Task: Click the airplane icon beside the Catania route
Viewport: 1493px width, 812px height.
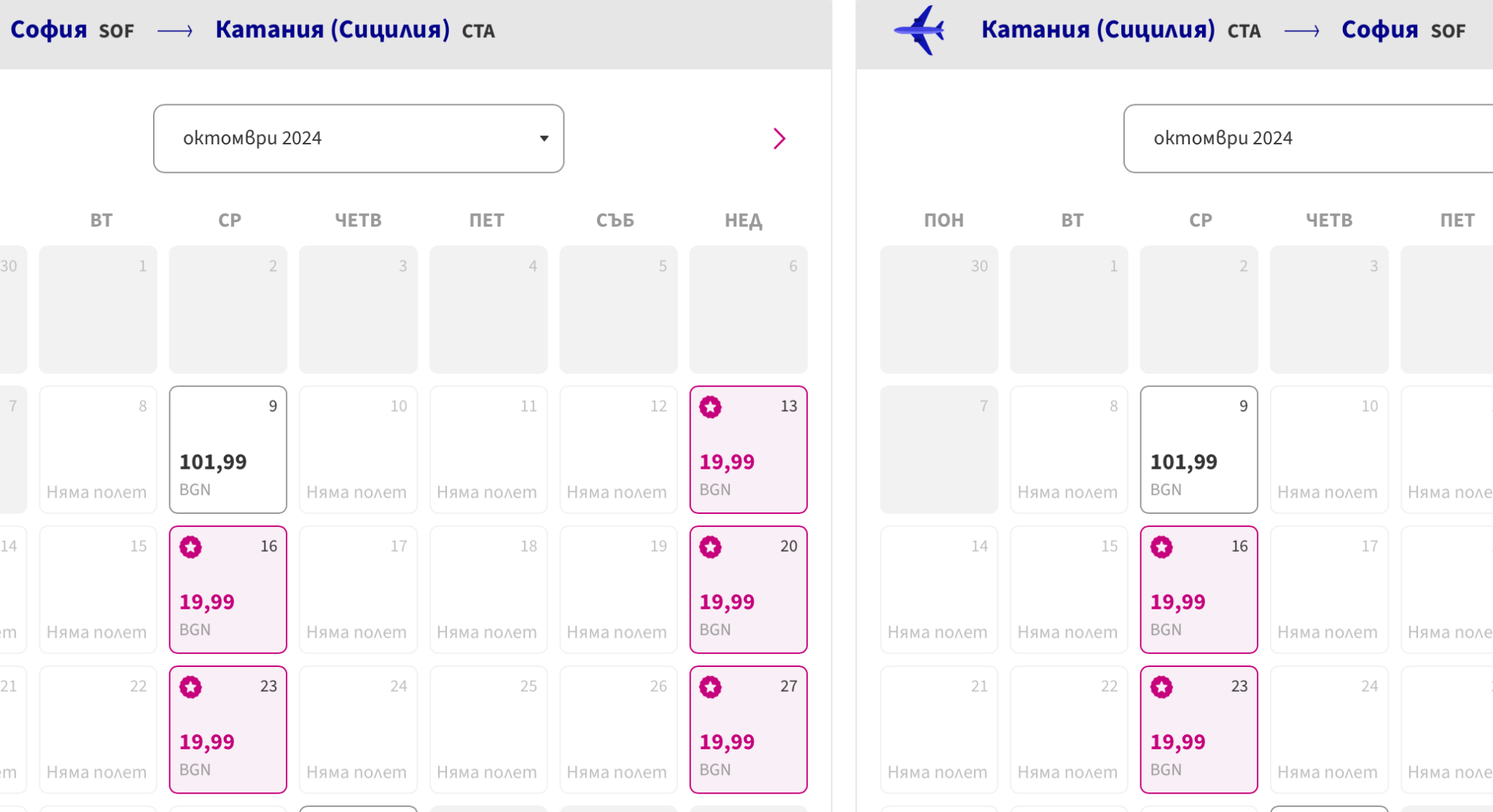Action: (920, 31)
